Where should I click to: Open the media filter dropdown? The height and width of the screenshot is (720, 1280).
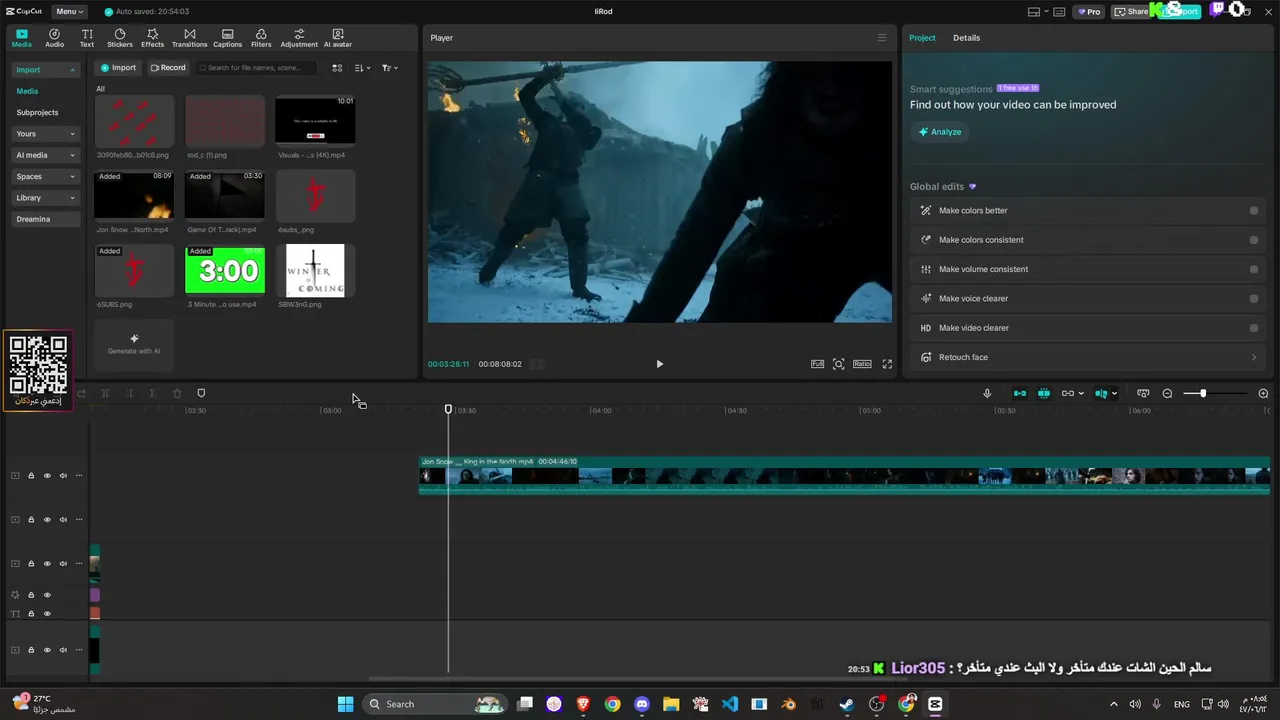pos(389,68)
